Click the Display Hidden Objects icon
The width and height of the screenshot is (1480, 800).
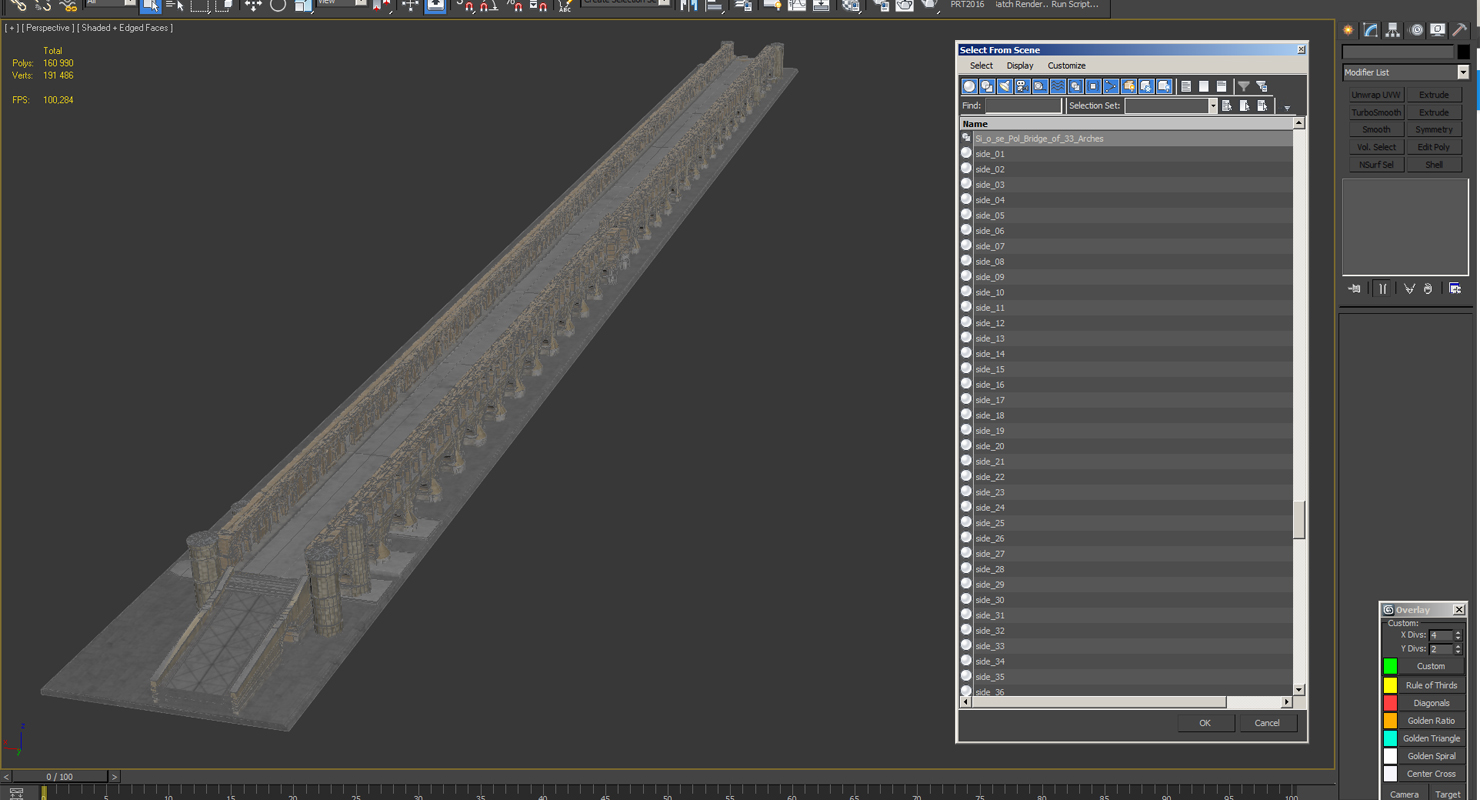point(1164,87)
